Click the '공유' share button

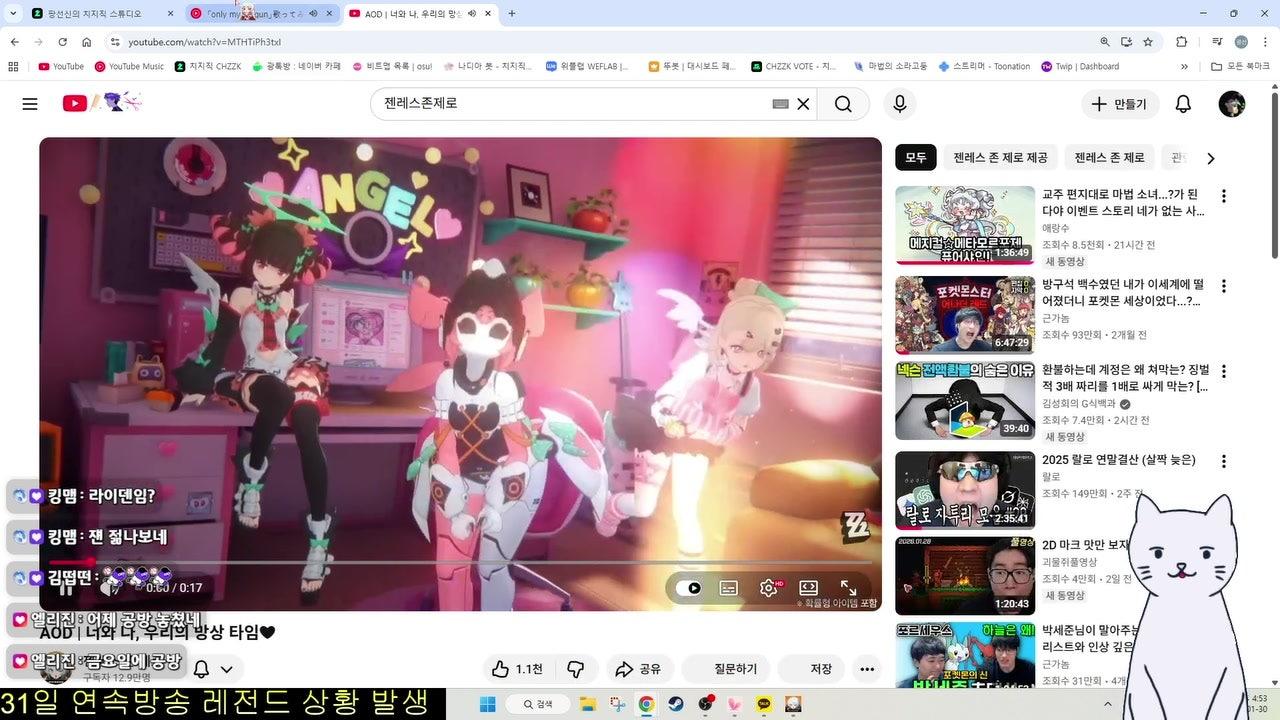pos(638,669)
